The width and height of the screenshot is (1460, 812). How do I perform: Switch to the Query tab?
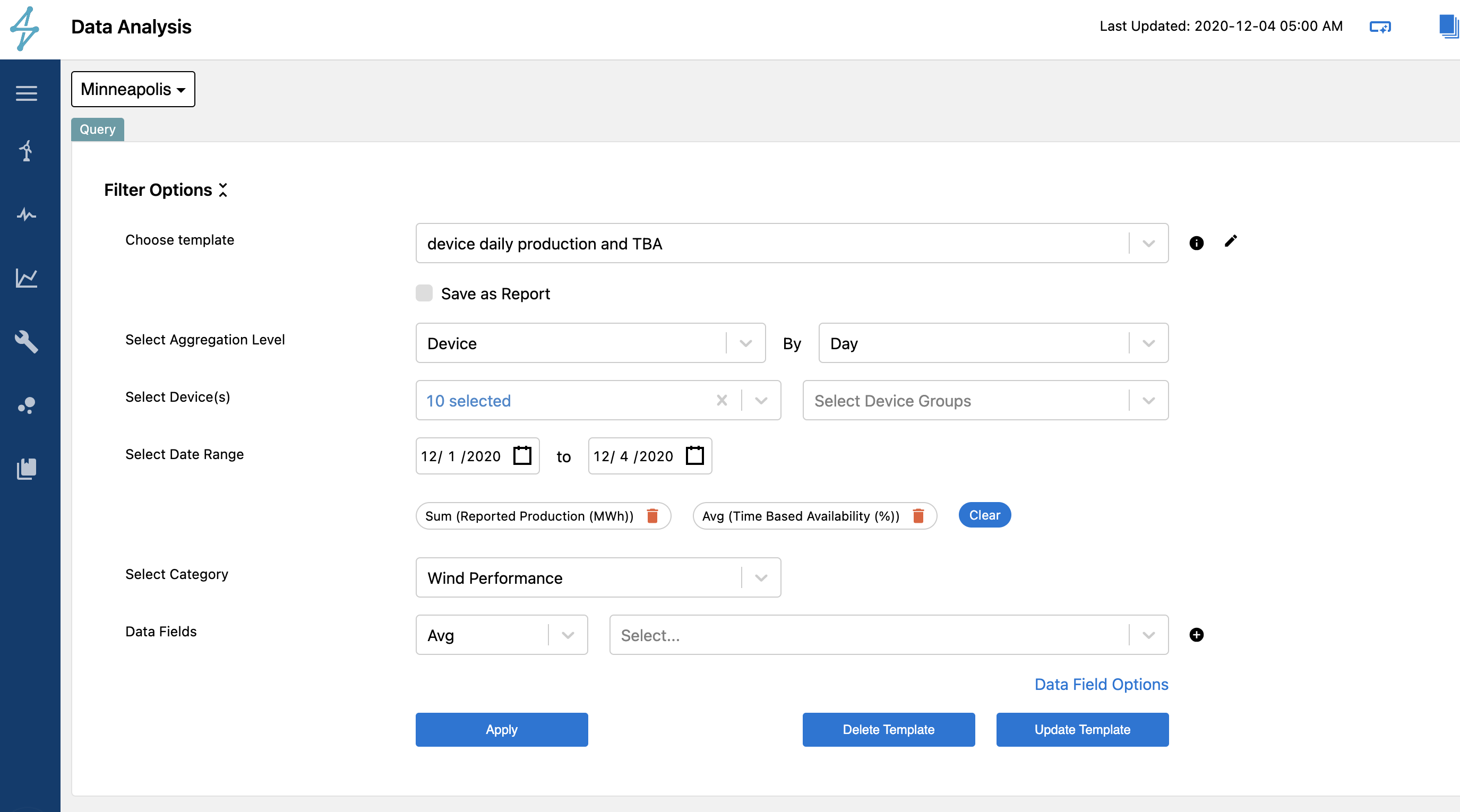(98, 129)
